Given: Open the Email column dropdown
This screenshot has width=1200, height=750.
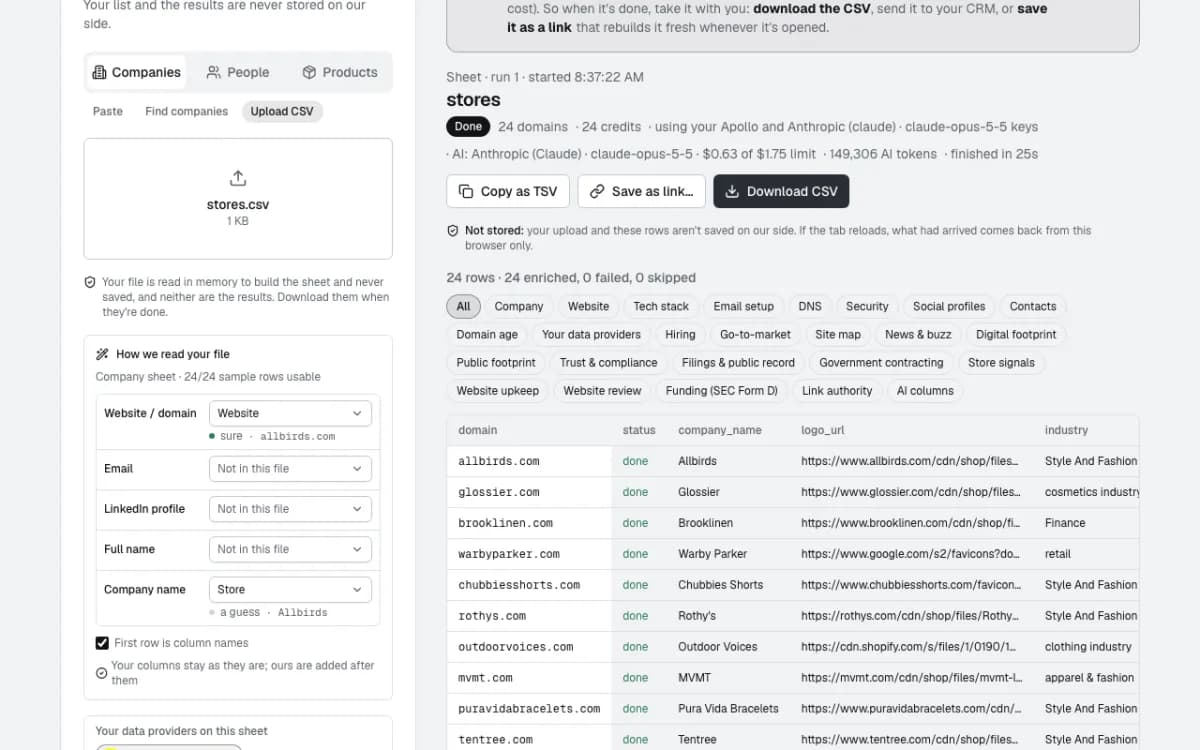Looking at the screenshot, I should click(x=290, y=468).
